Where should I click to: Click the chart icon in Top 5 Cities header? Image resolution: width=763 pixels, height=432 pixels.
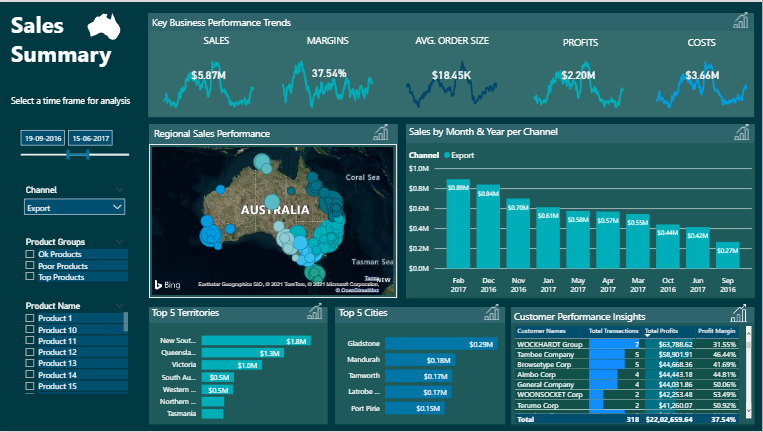(490, 313)
